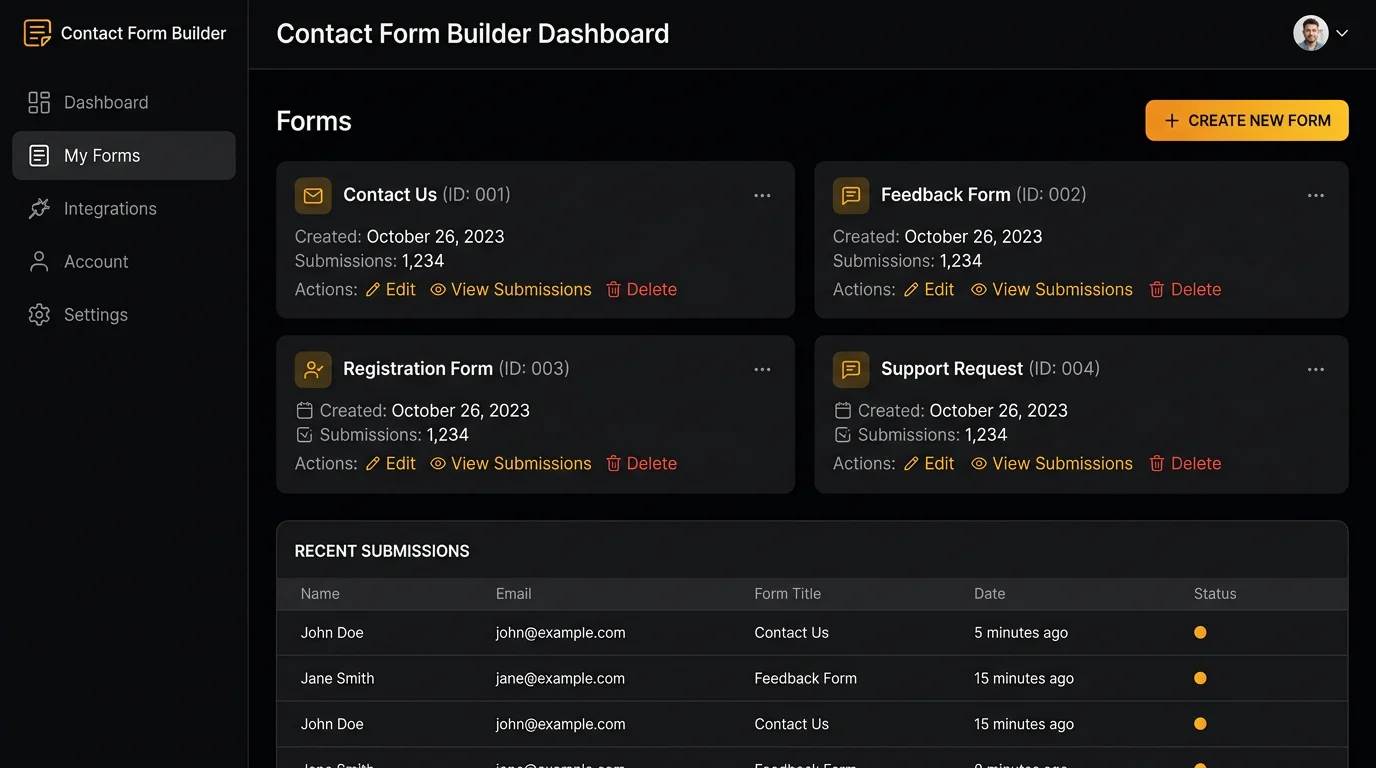1376x768 pixels.
Task: View Submissions for Feedback Form
Action: (1052, 289)
